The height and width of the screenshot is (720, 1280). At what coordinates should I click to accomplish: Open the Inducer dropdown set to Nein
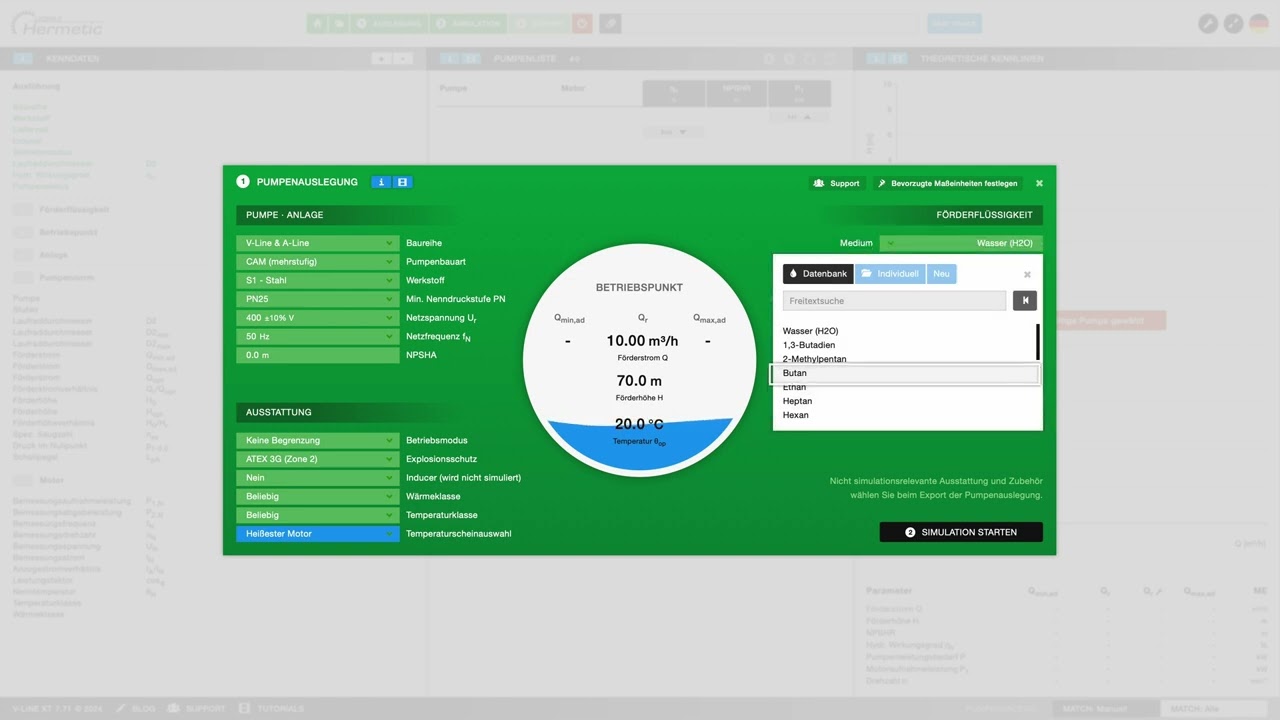coord(318,478)
